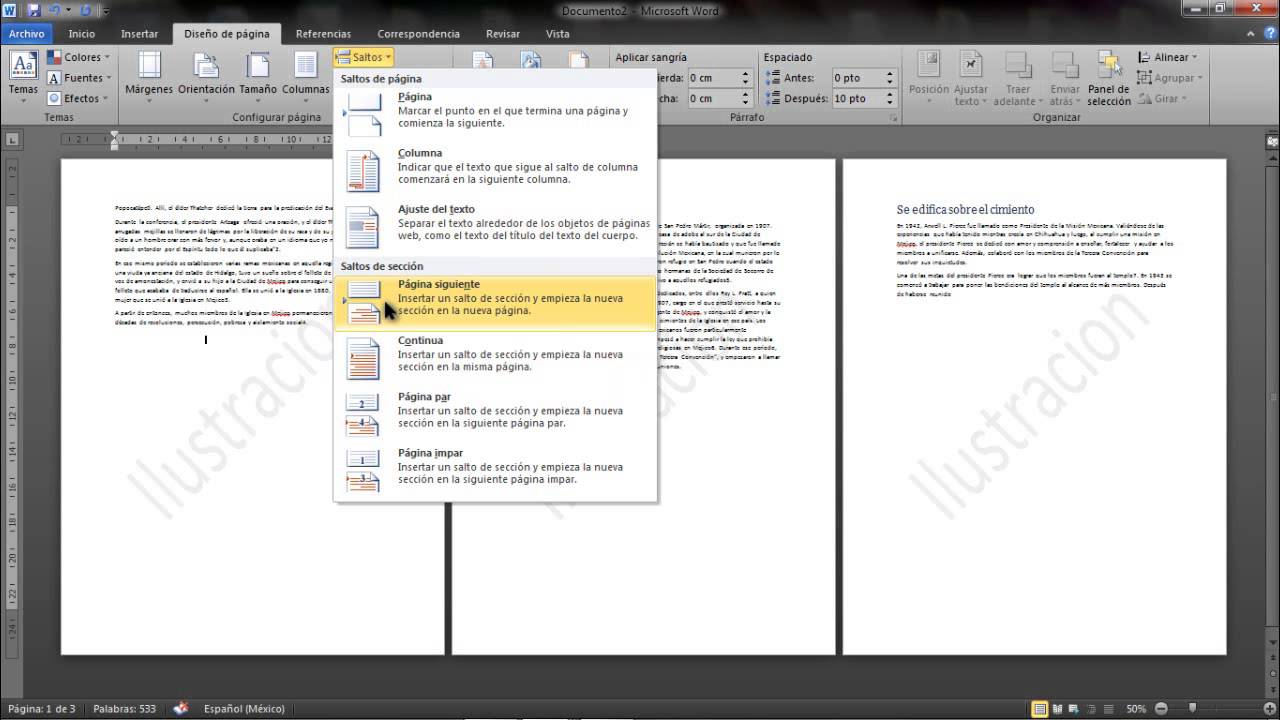
Task: Switch to the Correspondencia tab
Action: pos(419,33)
